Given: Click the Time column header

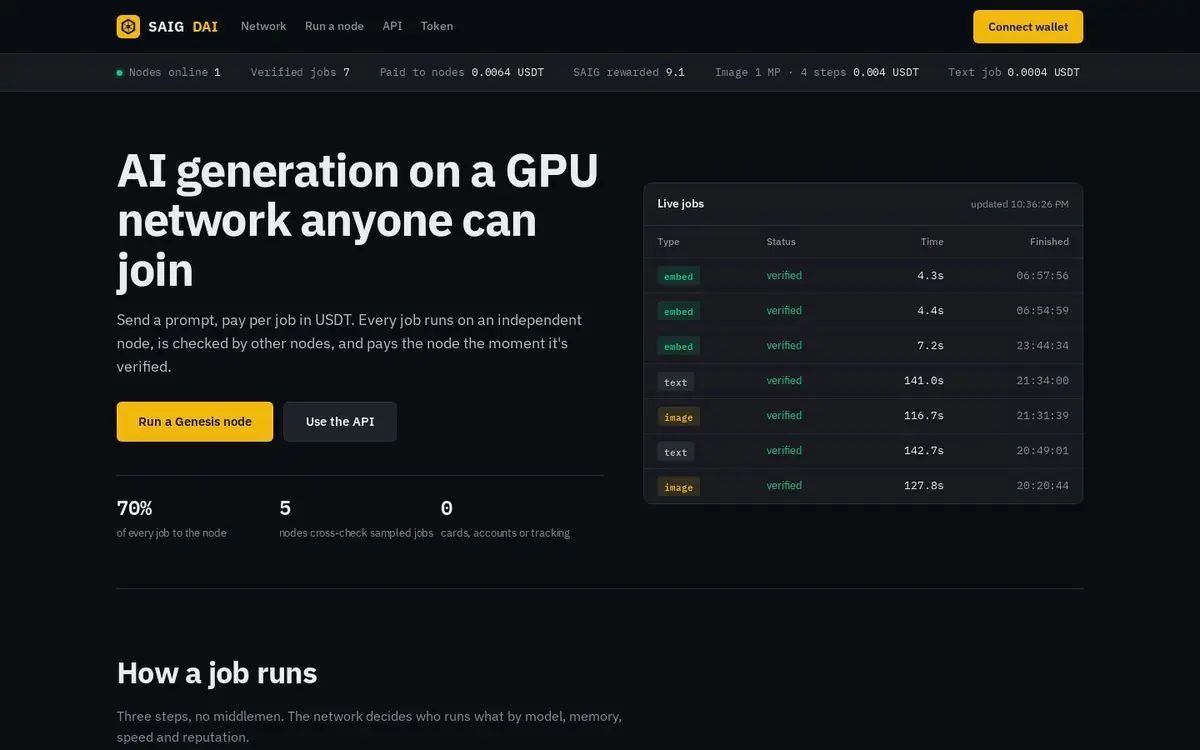Looking at the screenshot, I should [932, 242].
